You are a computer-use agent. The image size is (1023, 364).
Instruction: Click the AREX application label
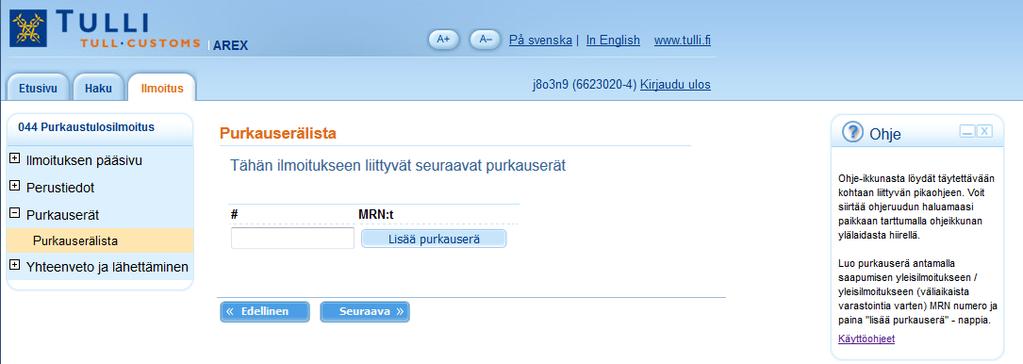pos(230,46)
